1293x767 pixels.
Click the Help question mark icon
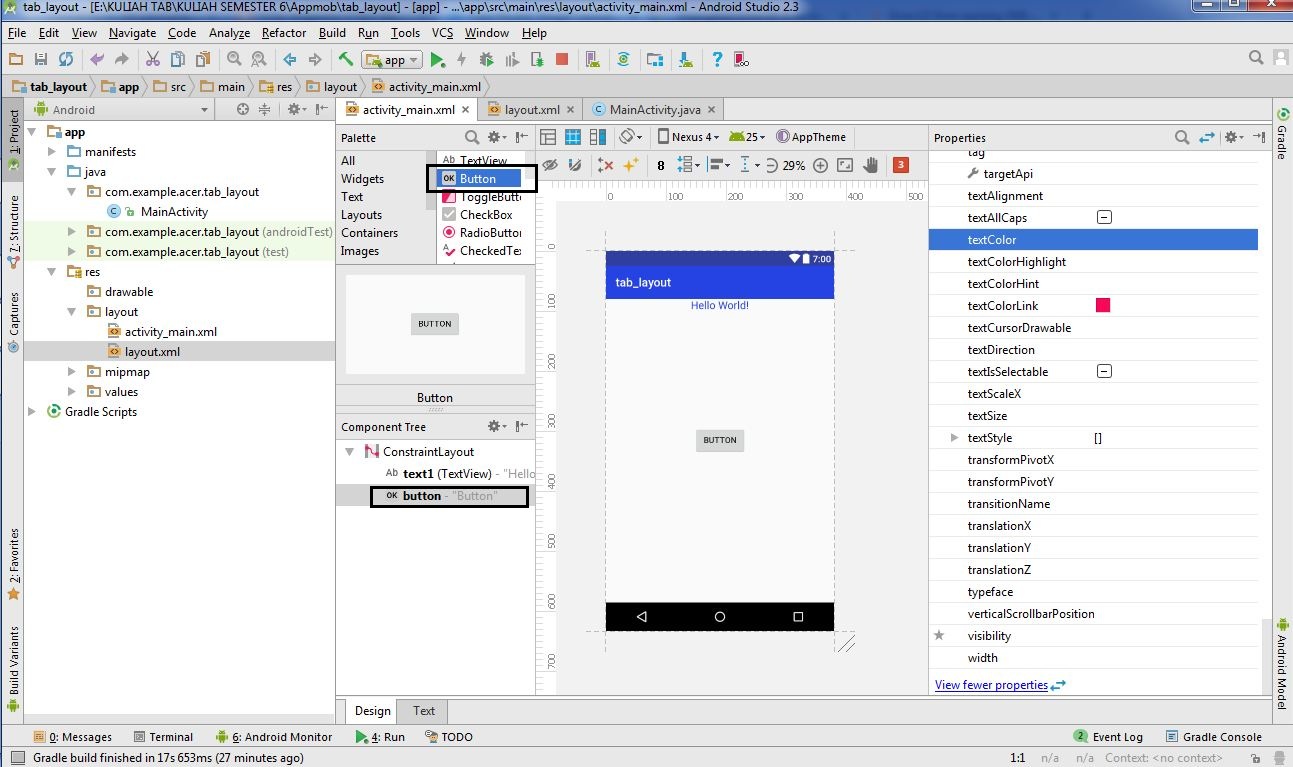point(717,60)
